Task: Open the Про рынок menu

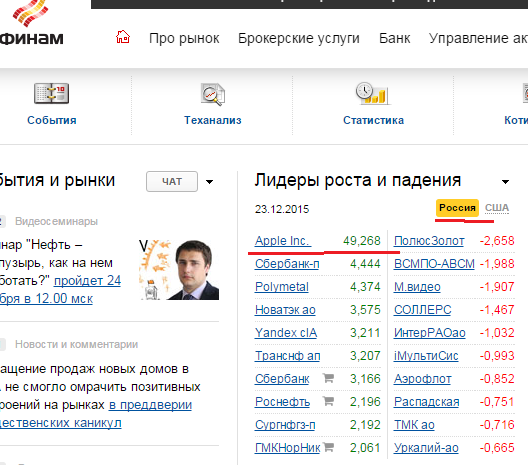Action: pos(184,38)
